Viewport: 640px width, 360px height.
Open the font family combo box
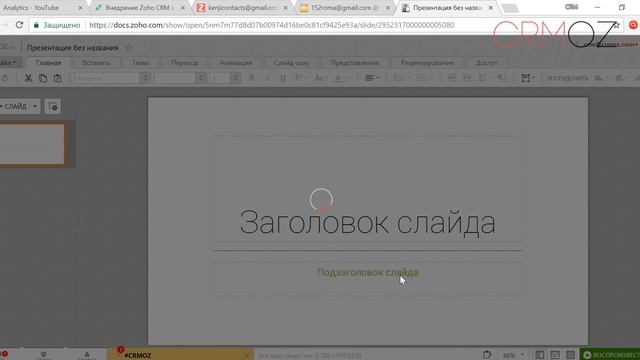[x=111, y=78]
